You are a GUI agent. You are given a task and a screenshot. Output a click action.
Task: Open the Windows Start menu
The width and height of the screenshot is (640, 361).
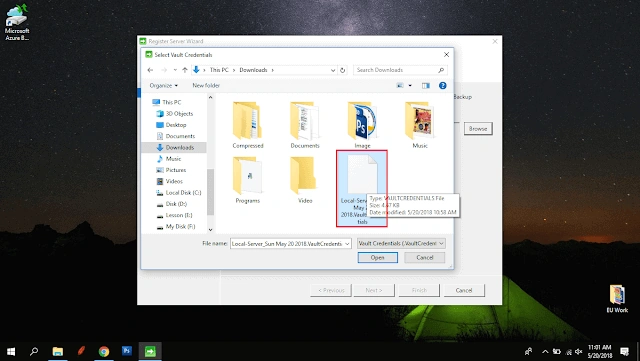coord(11,351)
